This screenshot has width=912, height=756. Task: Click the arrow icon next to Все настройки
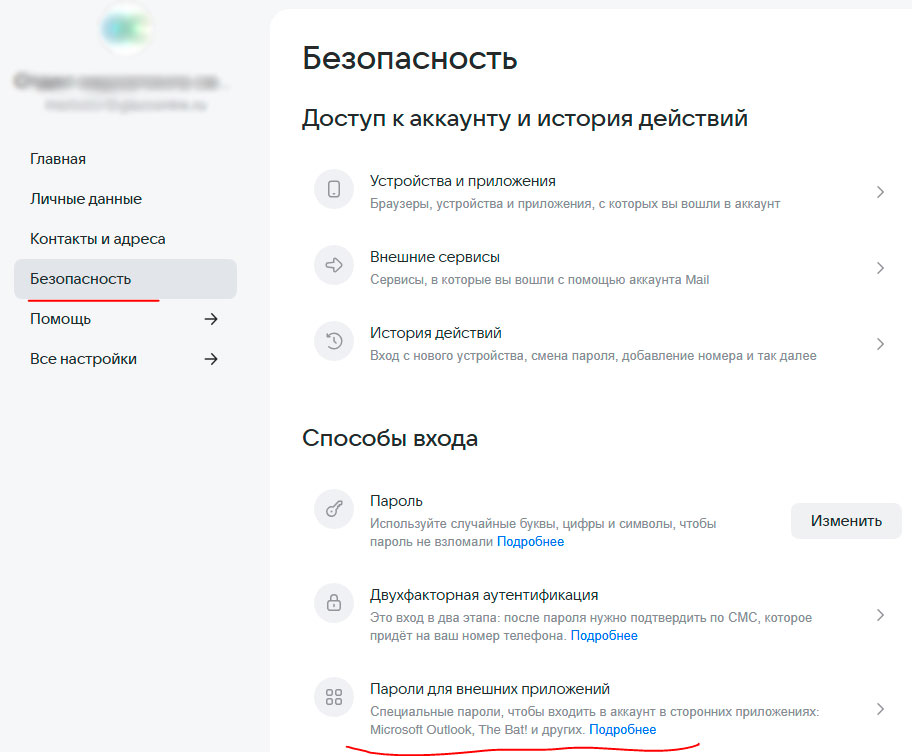click(211, 359)
